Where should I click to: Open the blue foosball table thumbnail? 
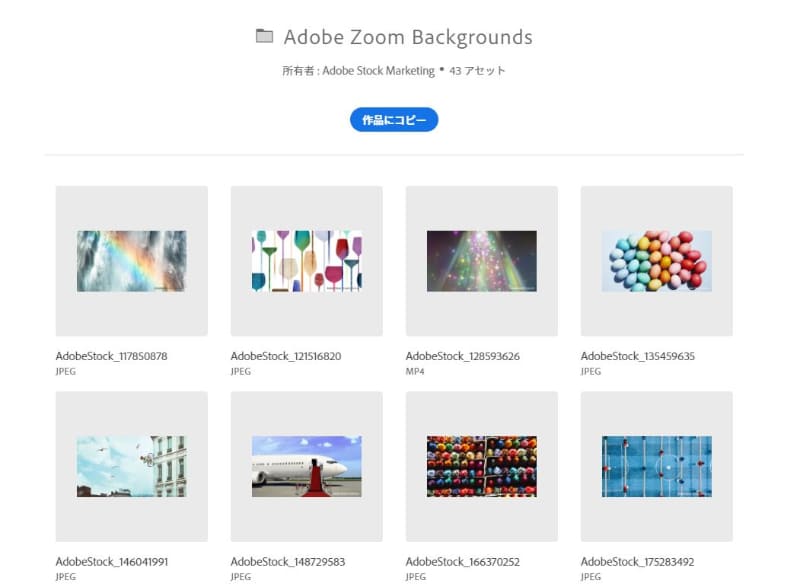pos(656,466)
